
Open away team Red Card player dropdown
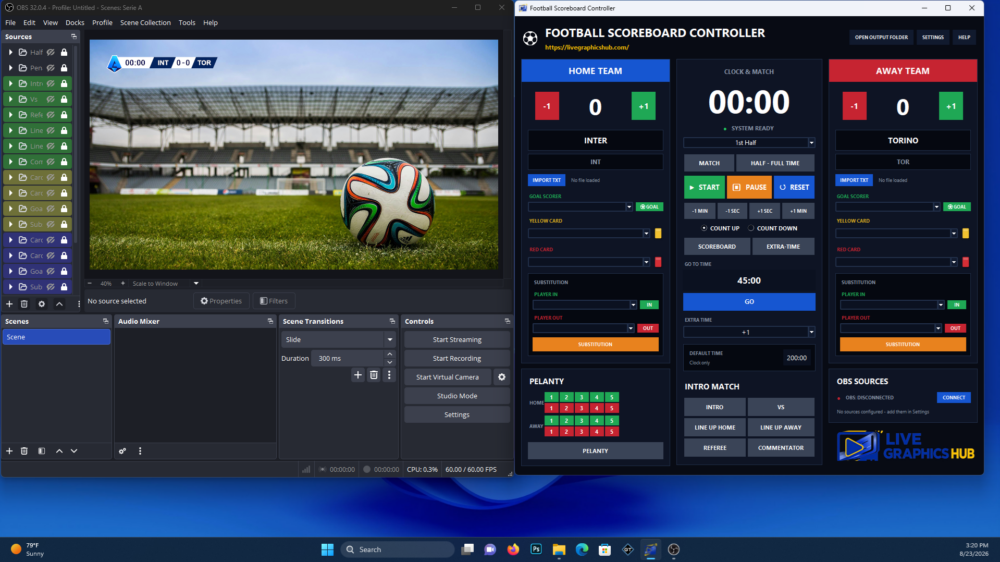click(896, 262)
